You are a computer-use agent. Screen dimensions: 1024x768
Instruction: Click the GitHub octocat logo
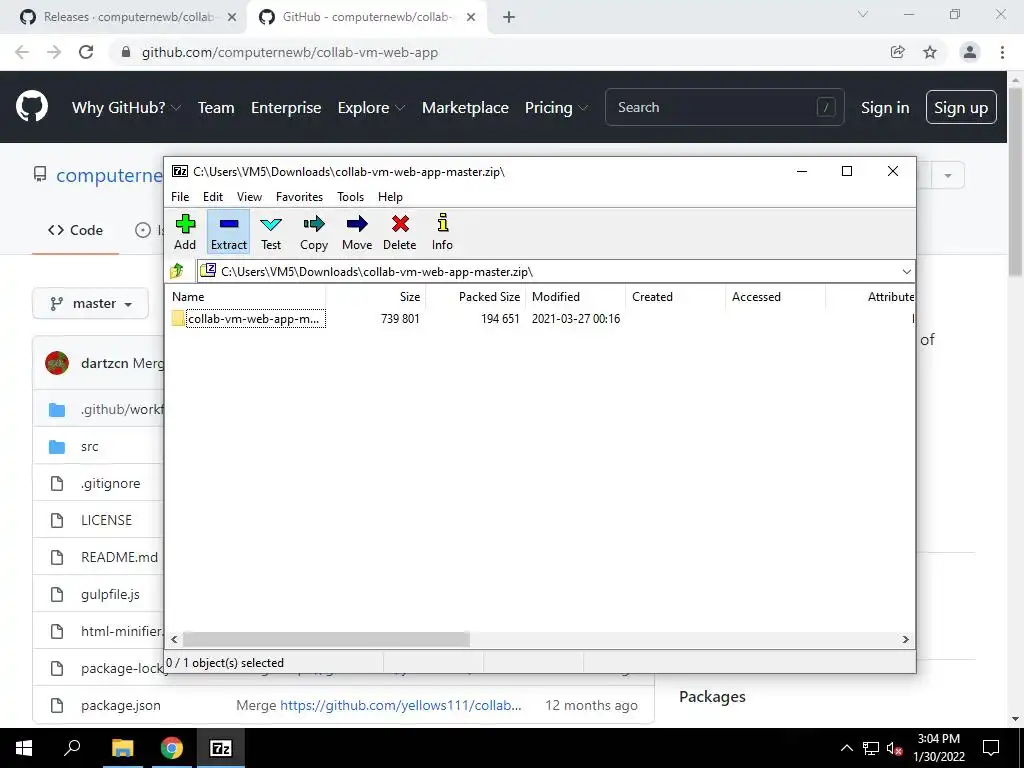(31, 107)
